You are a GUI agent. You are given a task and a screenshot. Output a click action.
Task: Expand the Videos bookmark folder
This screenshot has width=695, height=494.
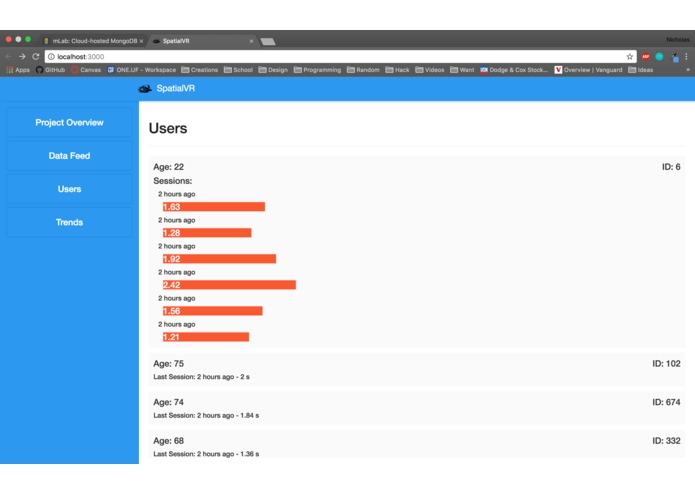[429, 70]
